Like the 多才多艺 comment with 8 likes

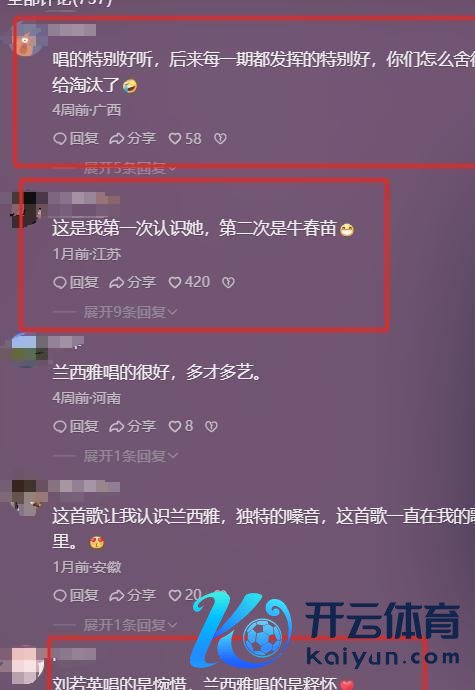181,426
